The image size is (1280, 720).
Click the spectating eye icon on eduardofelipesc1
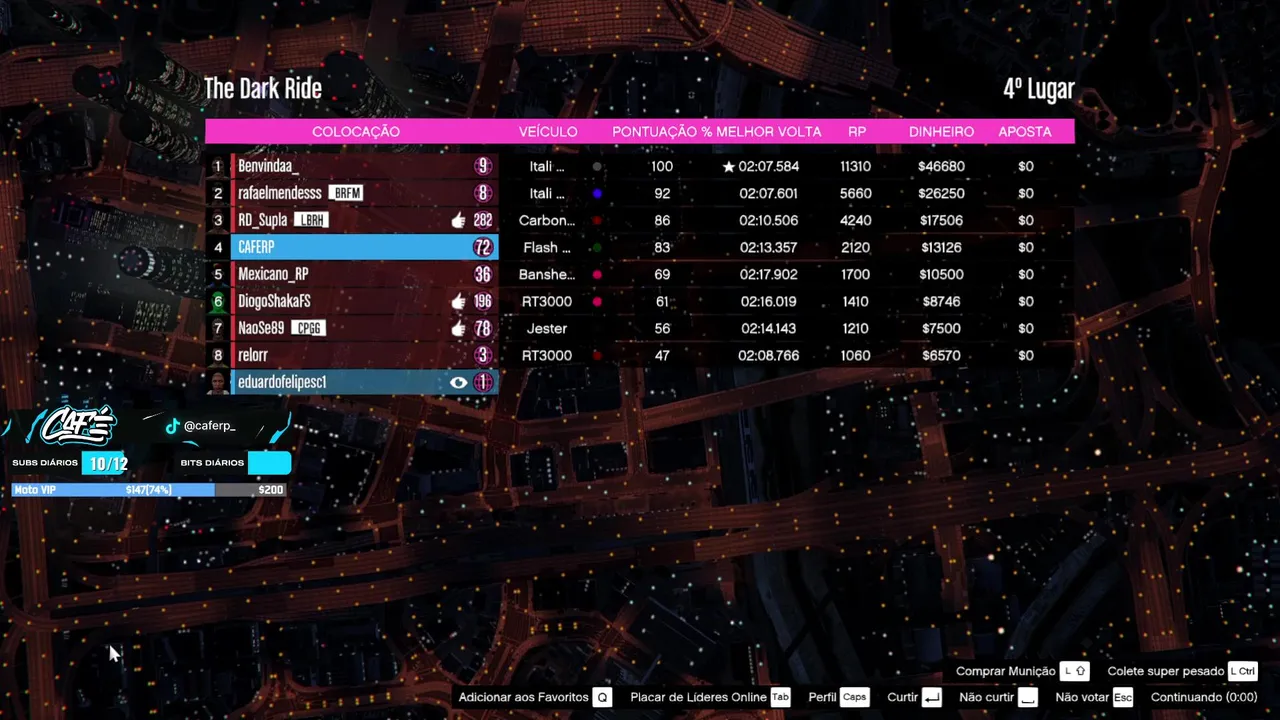coord(459,382)
